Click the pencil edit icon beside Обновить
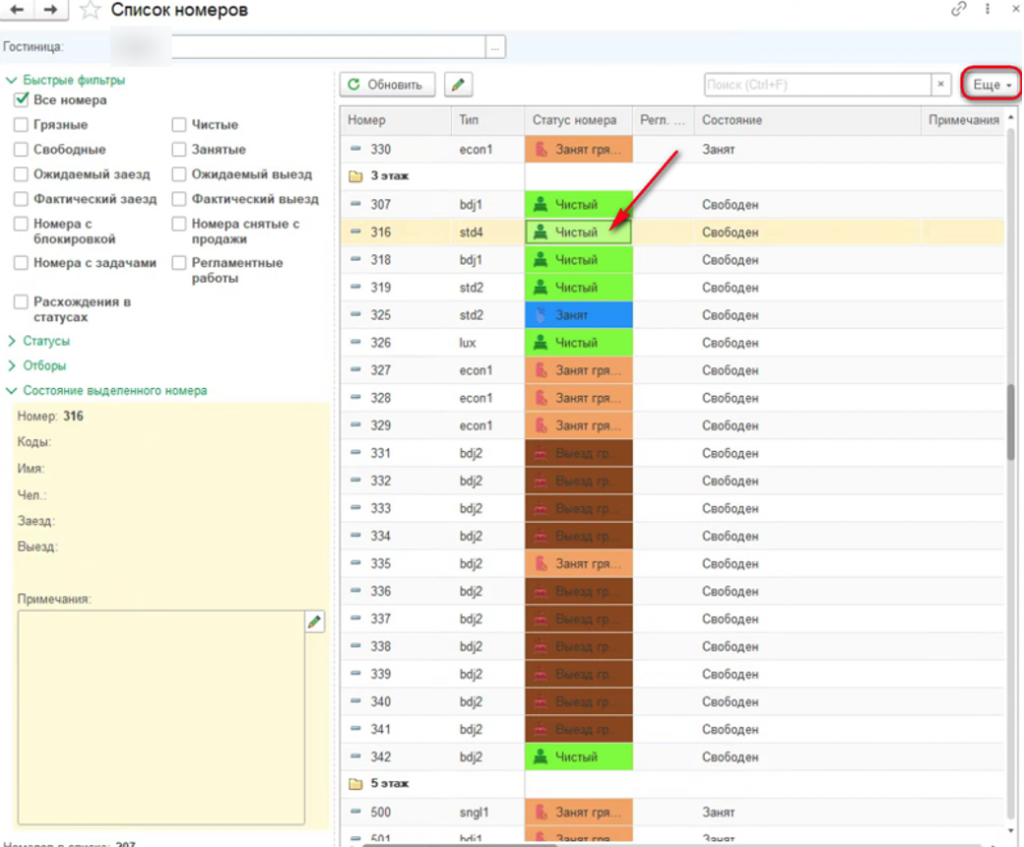This screenshot has width=1024, height=847. click(458, 85)
